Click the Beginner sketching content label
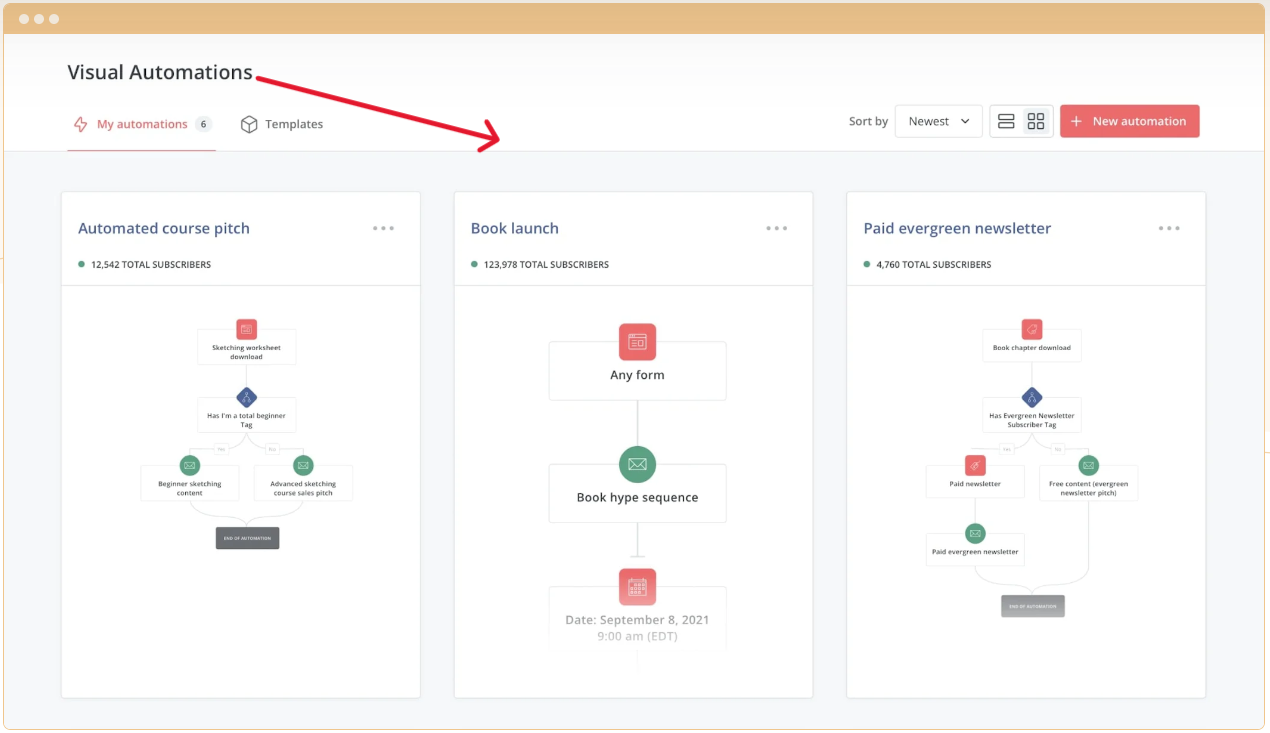 (190, 488)
